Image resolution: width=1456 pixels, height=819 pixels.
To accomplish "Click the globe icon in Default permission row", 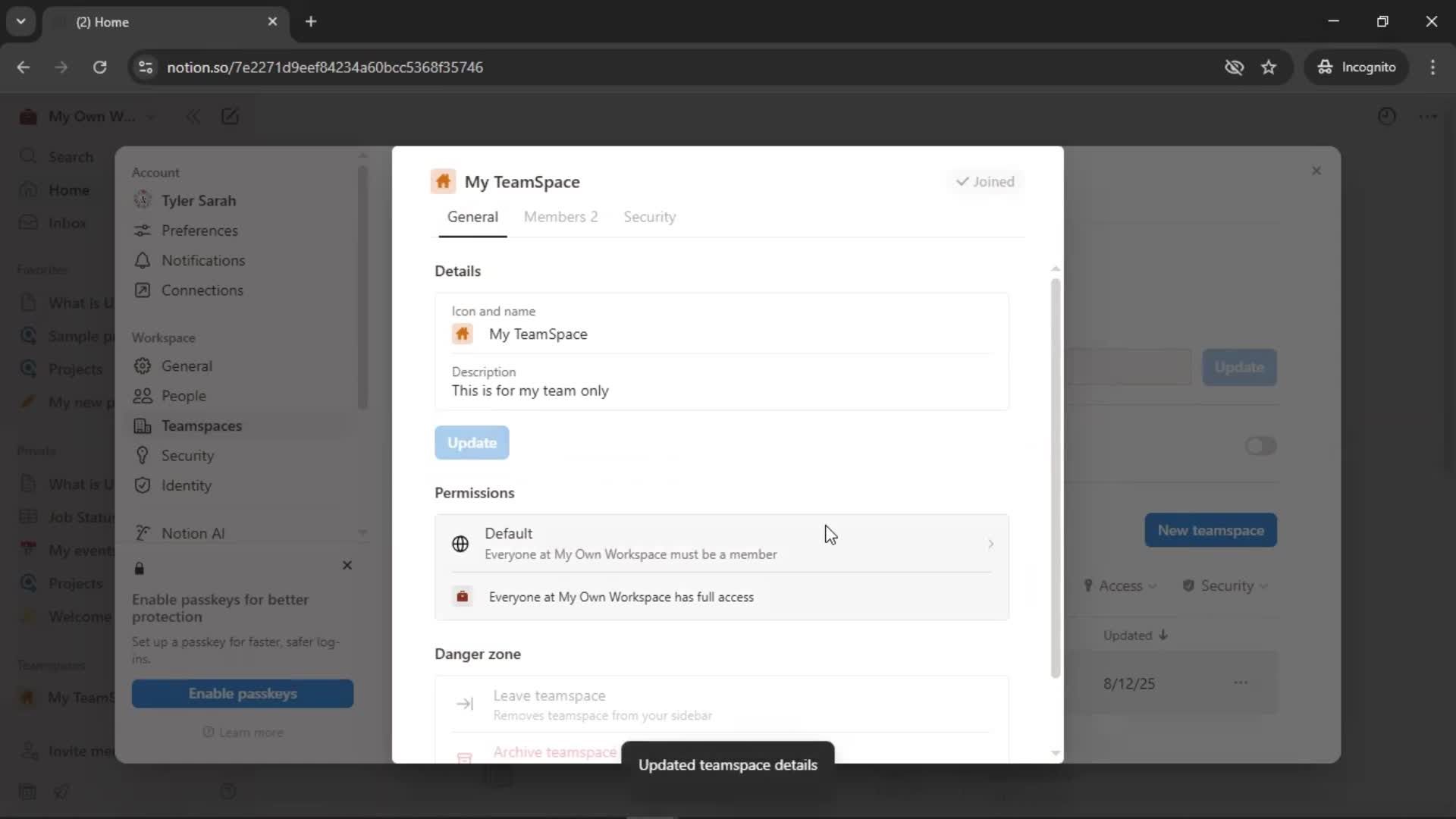I will 460,544.
